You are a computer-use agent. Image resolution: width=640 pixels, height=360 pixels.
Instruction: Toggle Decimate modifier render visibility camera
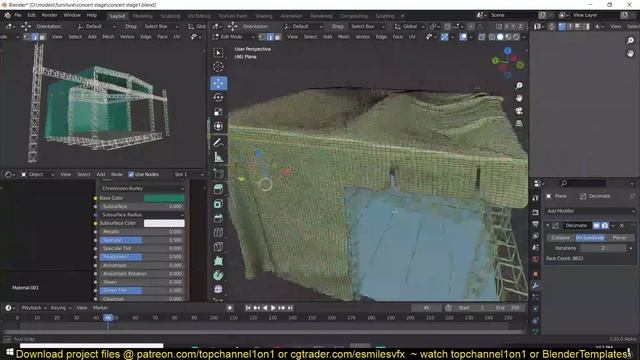pyautogui.click(x=604, y=225)
